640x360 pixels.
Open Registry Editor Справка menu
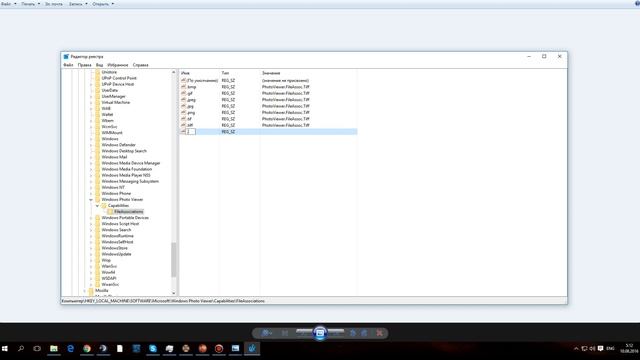140,65
